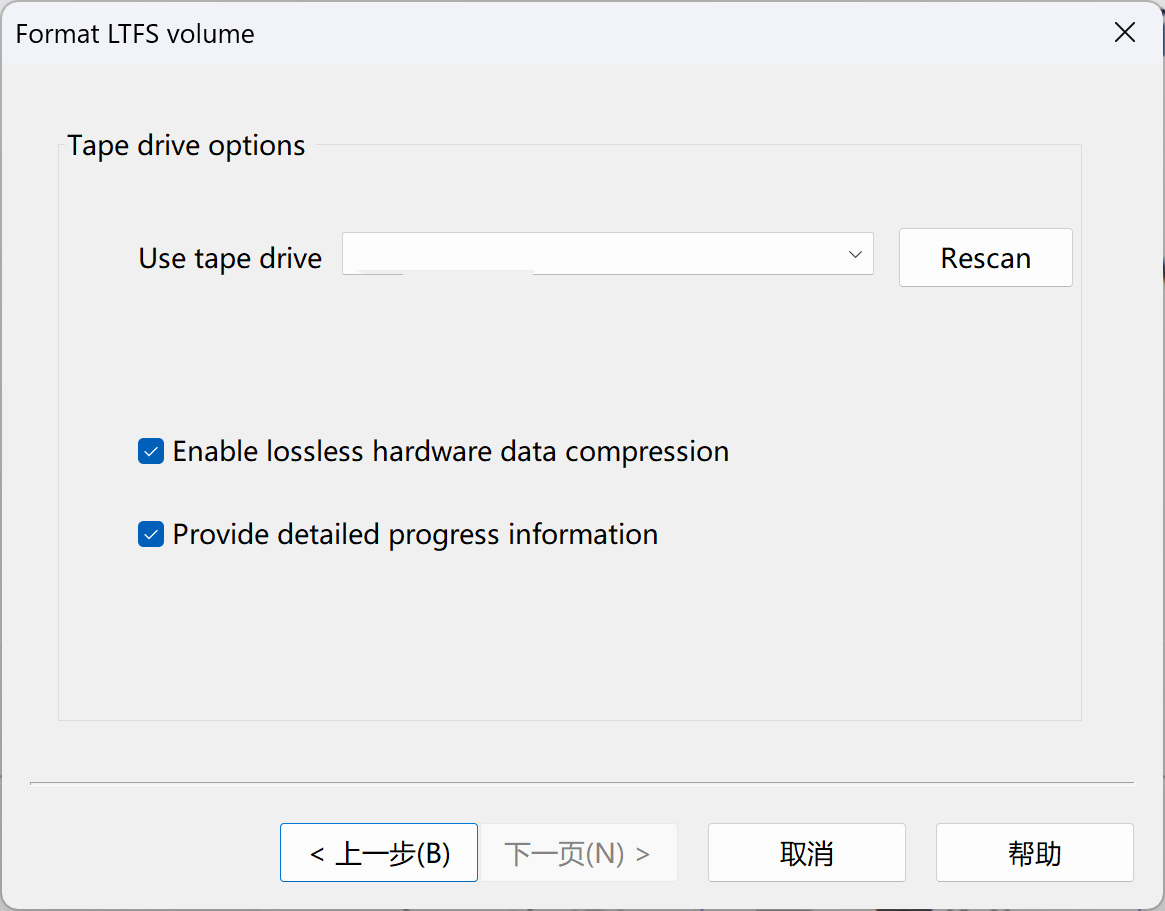Toggle Enable lossless hardware data compression checkbox

[x=151, y=451]
